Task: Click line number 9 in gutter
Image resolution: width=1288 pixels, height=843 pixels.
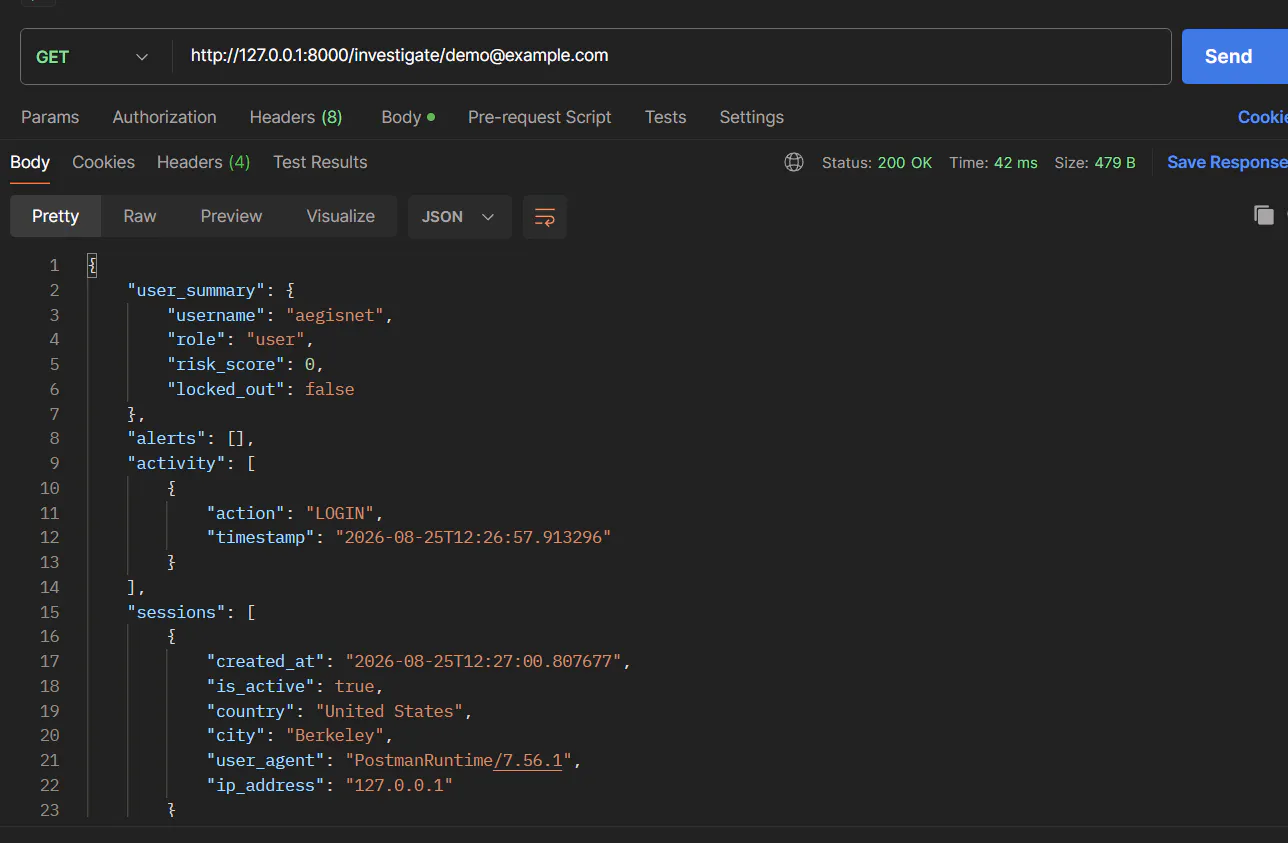Action: pos(54,463)
